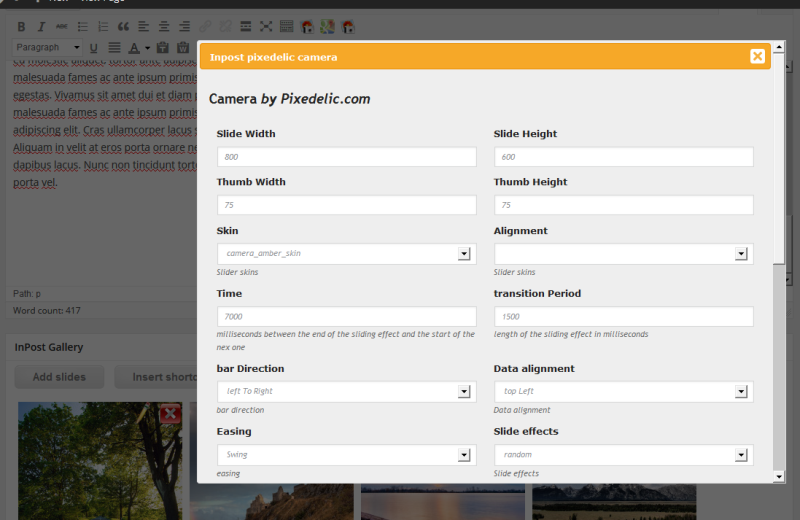The image size is (800, 520).
Task: Toggle bold formatting in editor toolbar
Action: [21, 27]
